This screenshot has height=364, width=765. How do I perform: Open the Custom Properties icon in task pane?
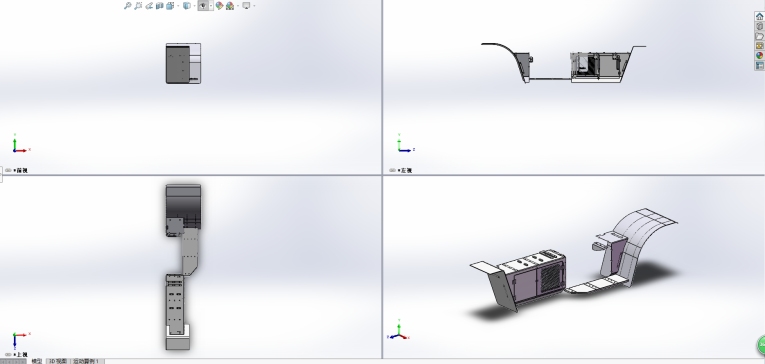click(760, 65)
